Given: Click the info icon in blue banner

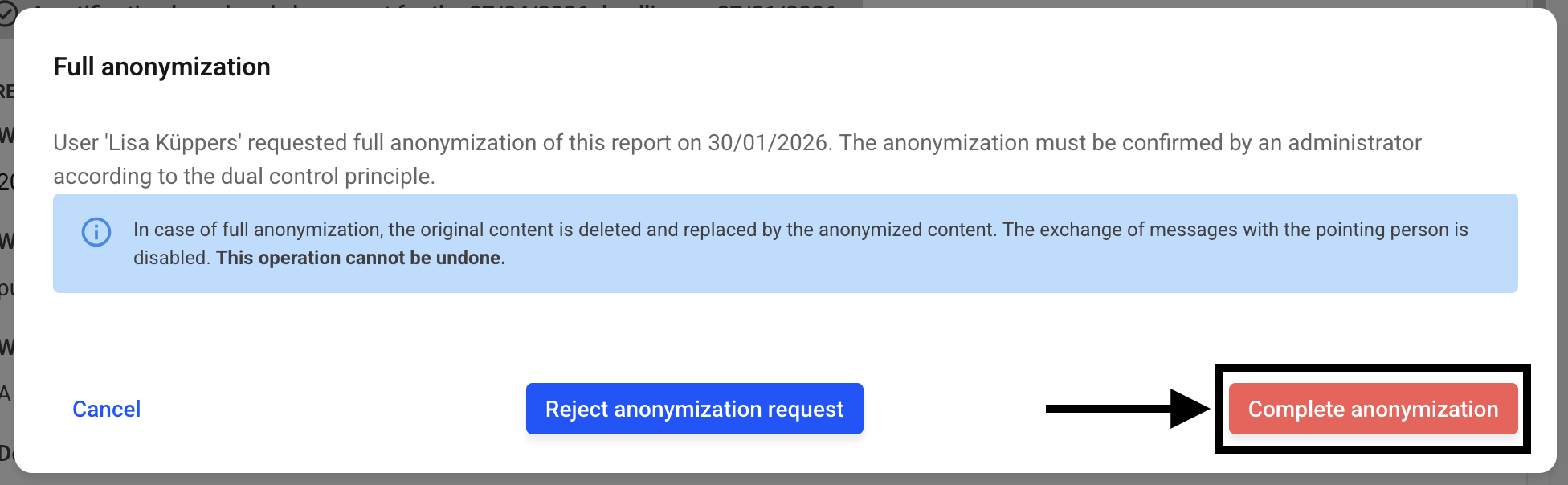Looking at the screenshot, I should [96, 233].
